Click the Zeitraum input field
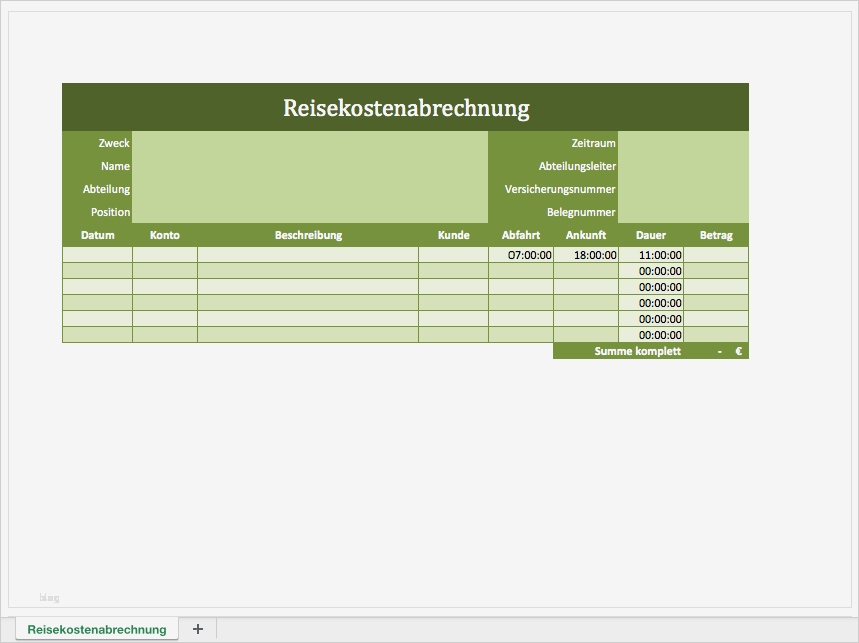 pos(683,143)
